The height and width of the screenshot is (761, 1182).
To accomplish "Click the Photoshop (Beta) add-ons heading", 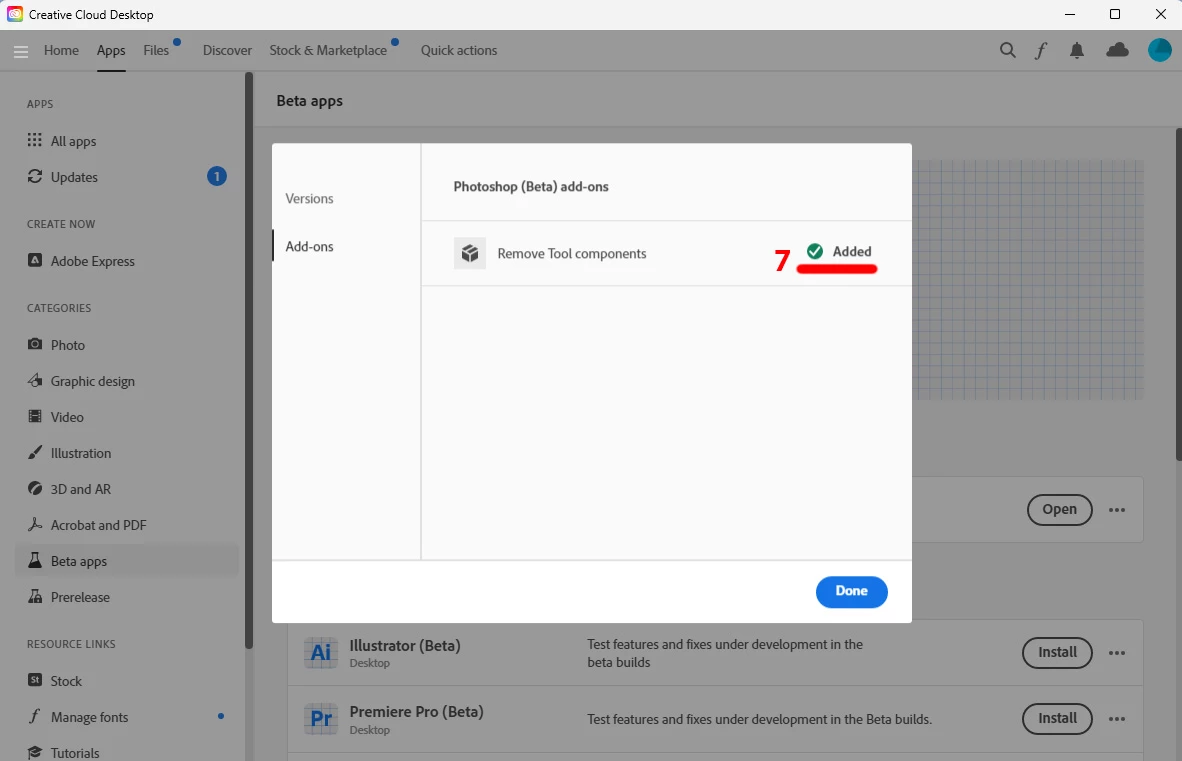I will pos(531,187).
